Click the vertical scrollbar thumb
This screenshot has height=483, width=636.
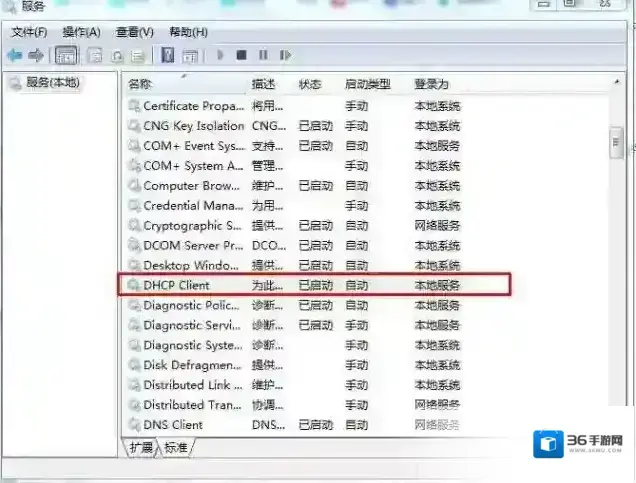(x=616, y=143)
